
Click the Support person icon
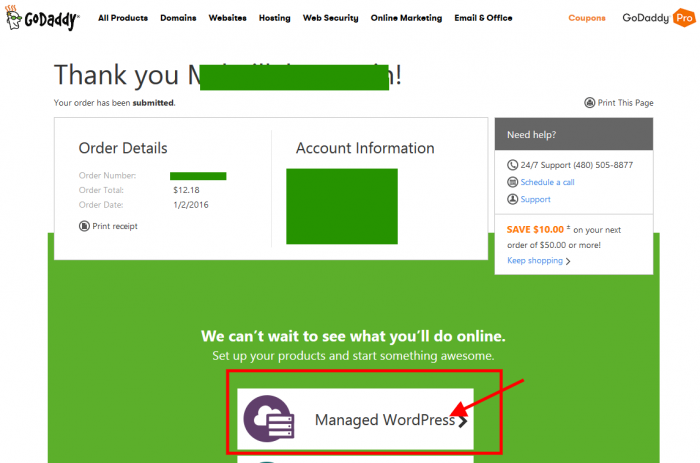(512, 199)
